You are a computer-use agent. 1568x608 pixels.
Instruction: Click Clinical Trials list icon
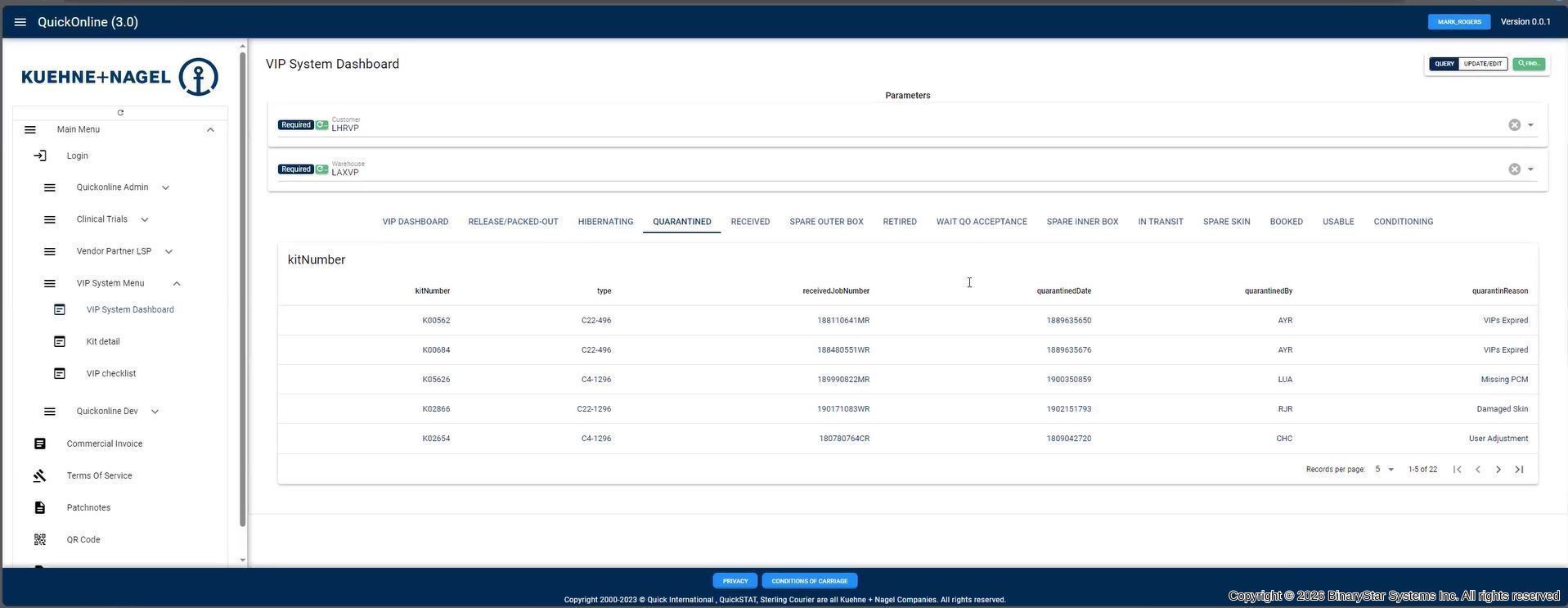point(50,219)
